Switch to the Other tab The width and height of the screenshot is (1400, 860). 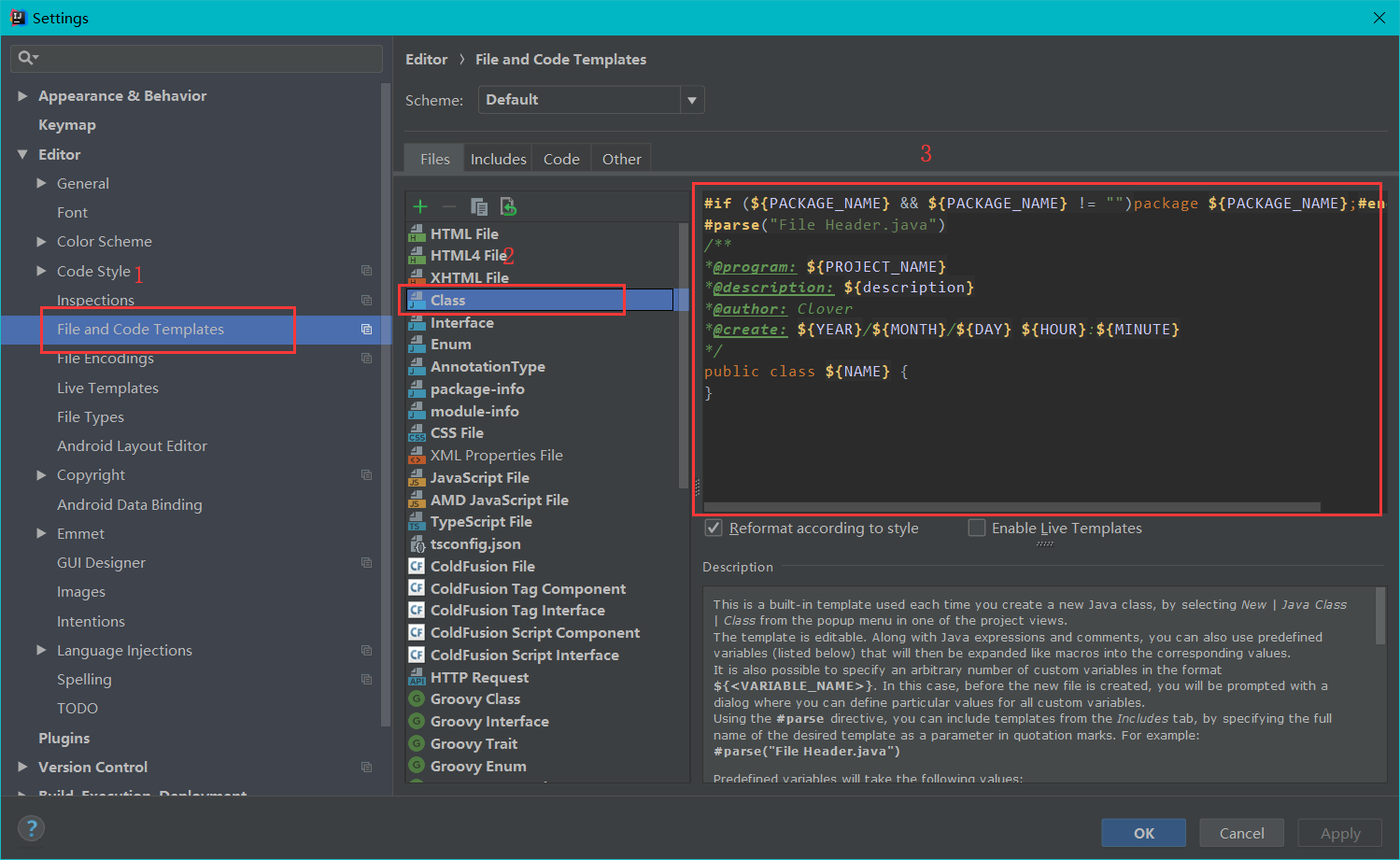(x=621, y=159)
